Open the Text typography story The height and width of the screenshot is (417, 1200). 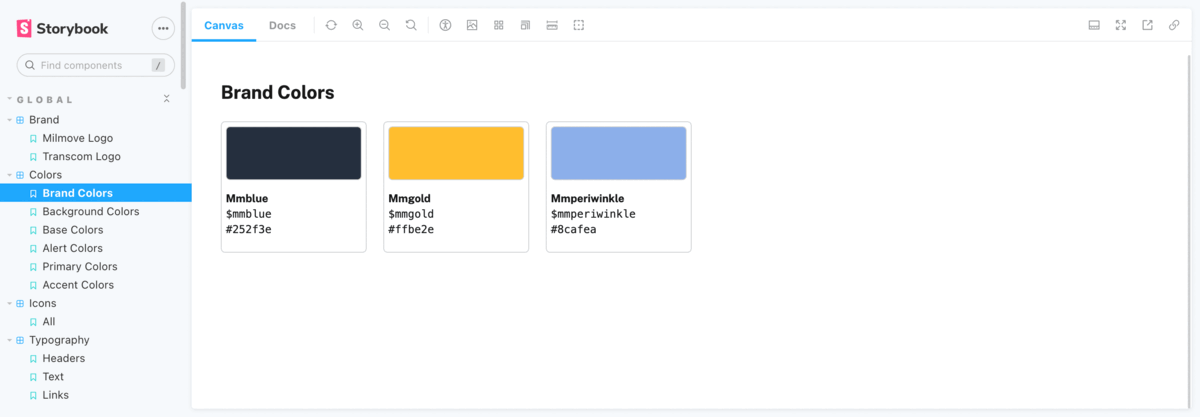coord(53,377)
